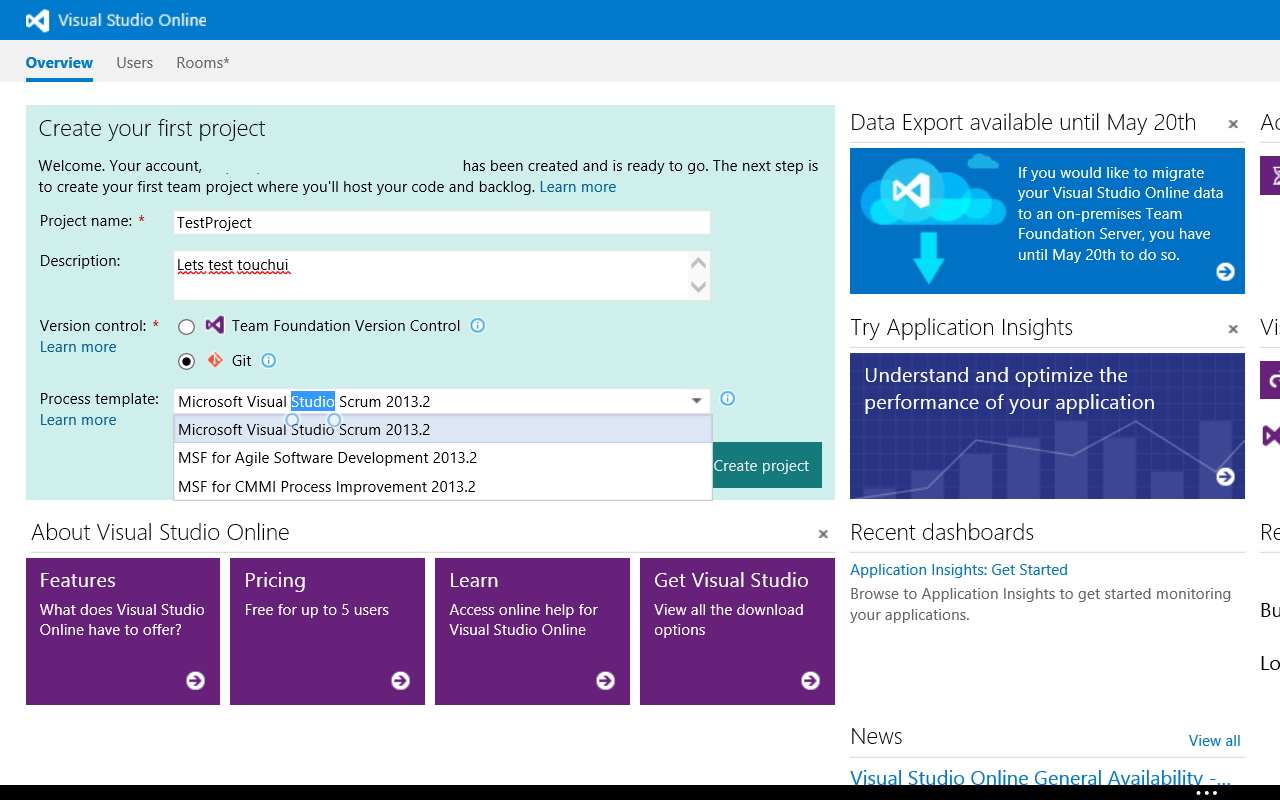Open Learn more link in welcome text
This screenshot has height=800, width=1280.
tap(578, 187)
